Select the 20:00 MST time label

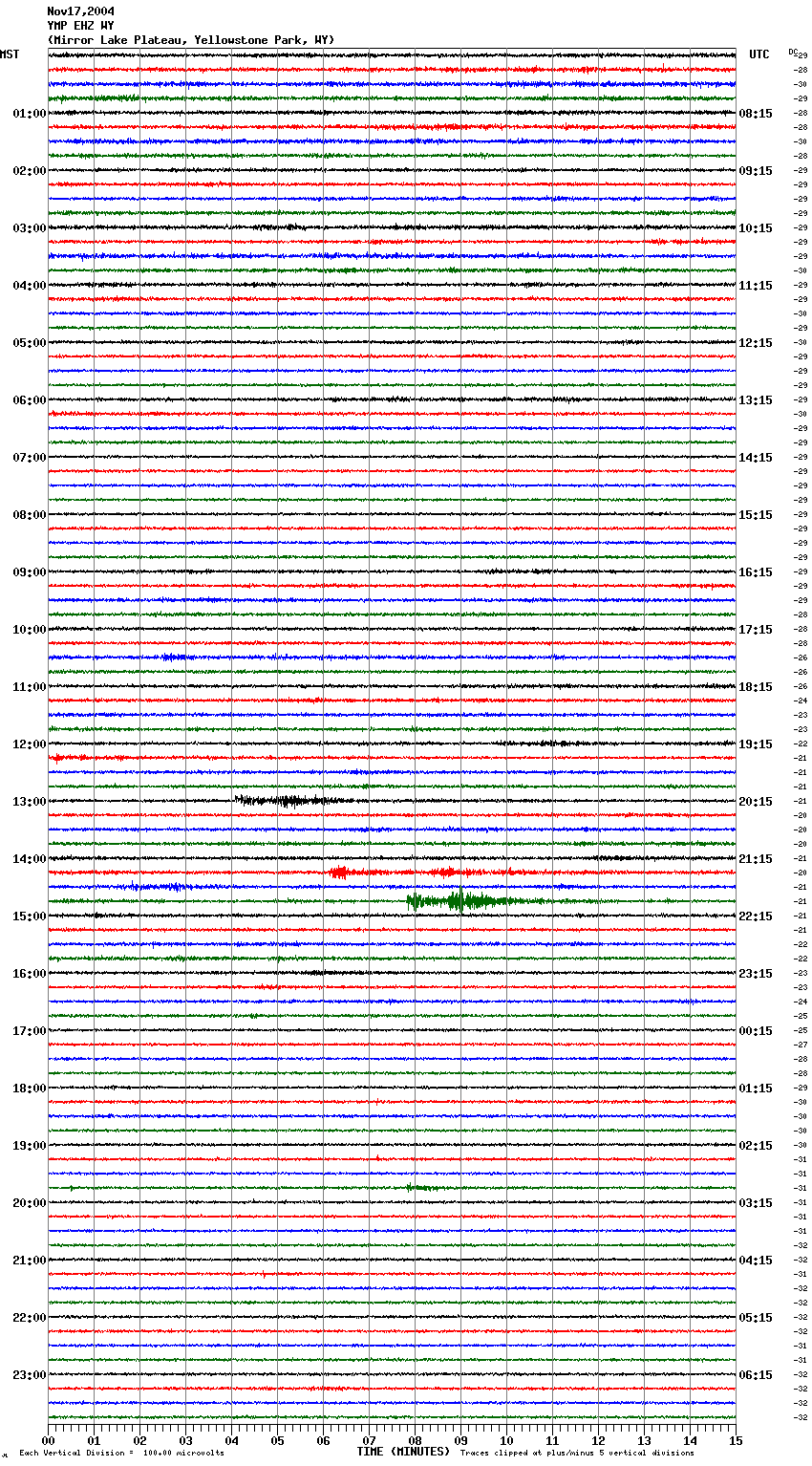click(30, 1203)
